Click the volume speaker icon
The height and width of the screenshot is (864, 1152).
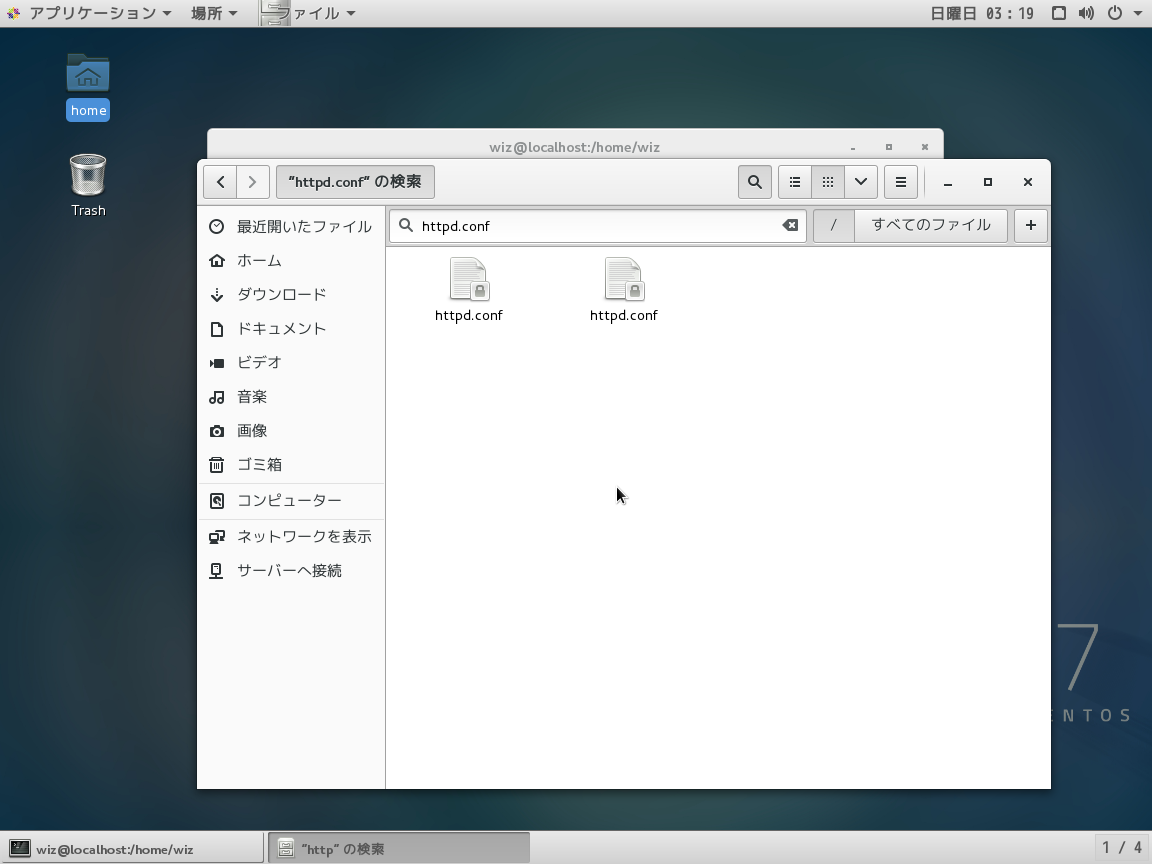click(1087, 13)
